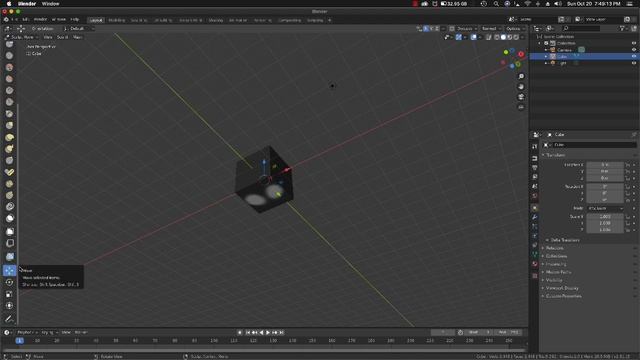Add a new workspace with plus button

(x=330, y=20)
